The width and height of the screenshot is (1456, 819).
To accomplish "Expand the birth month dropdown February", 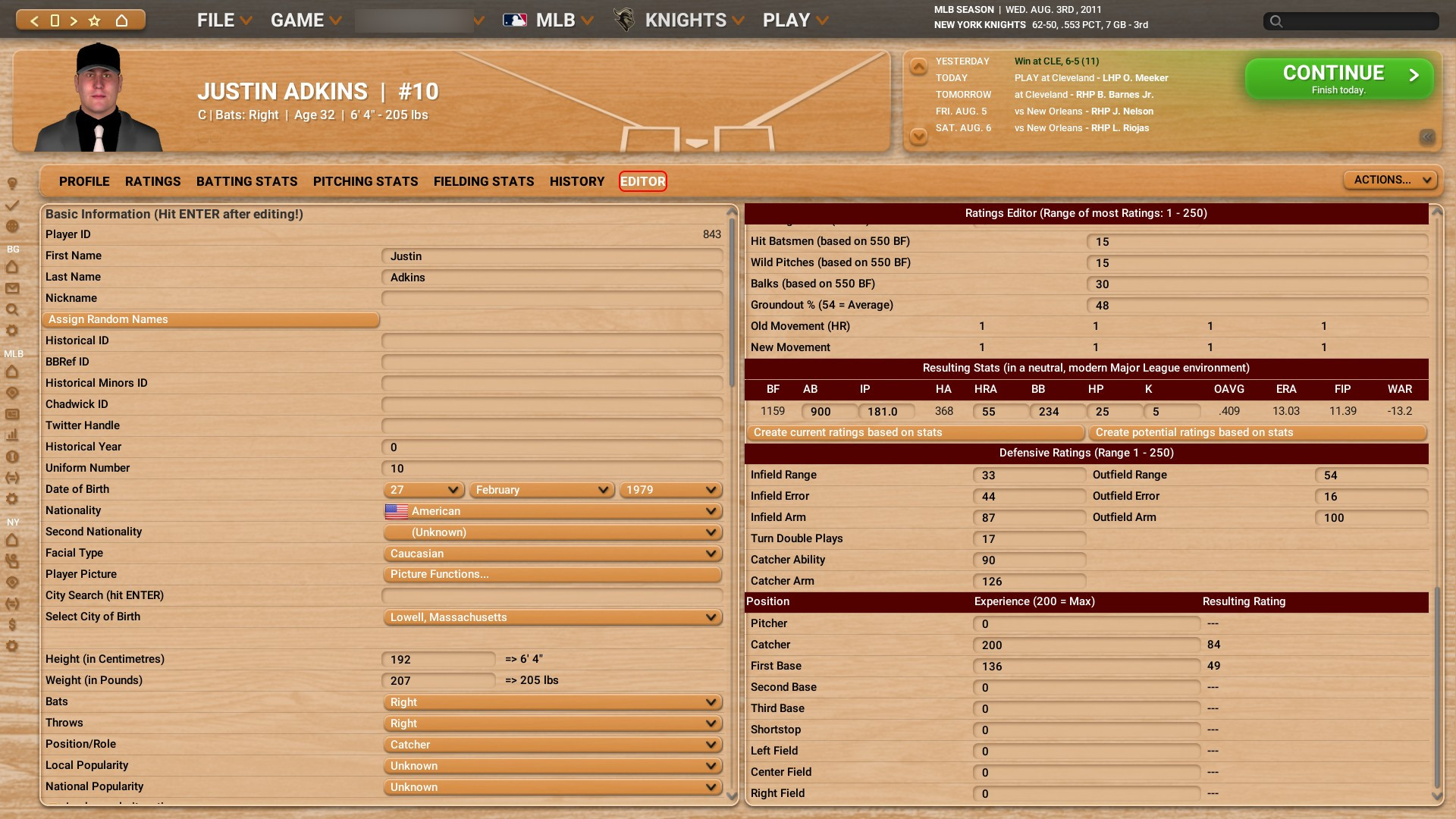I will click(x=541, y=490).
